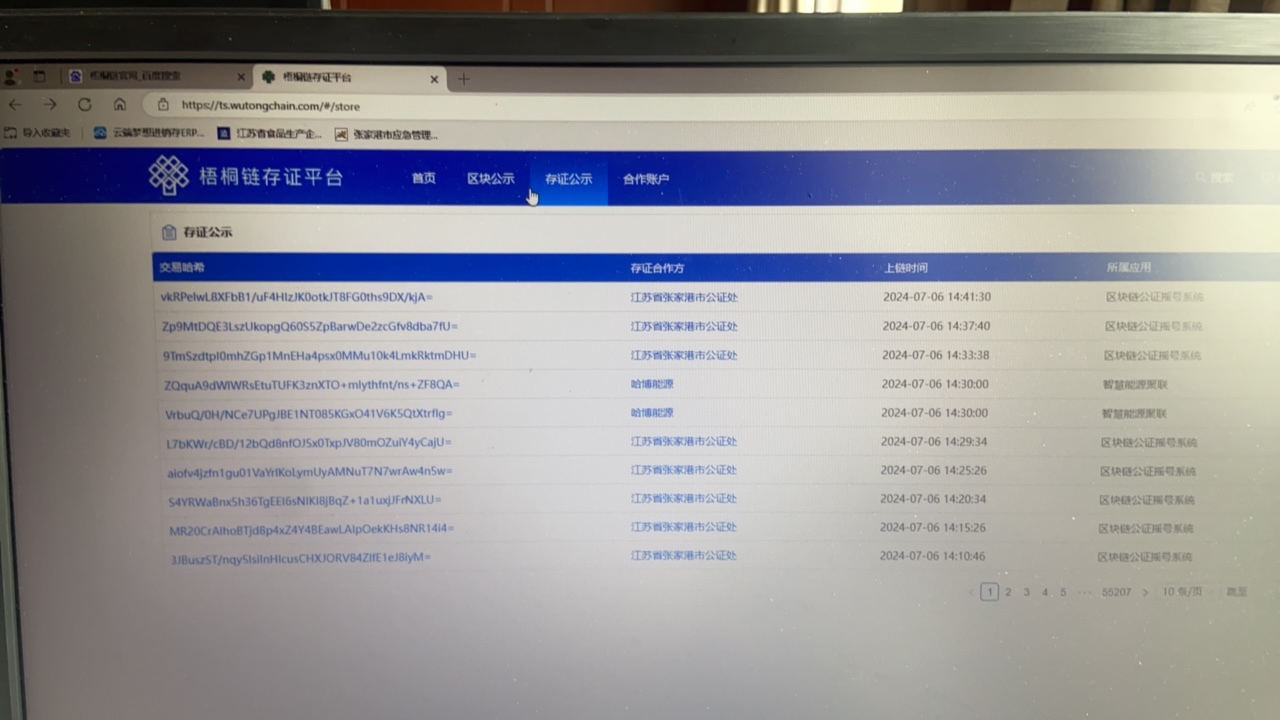Select the 梧桐链存证平台 browser tab
This screenshot has height=720, width=1280.
(349, 78)
